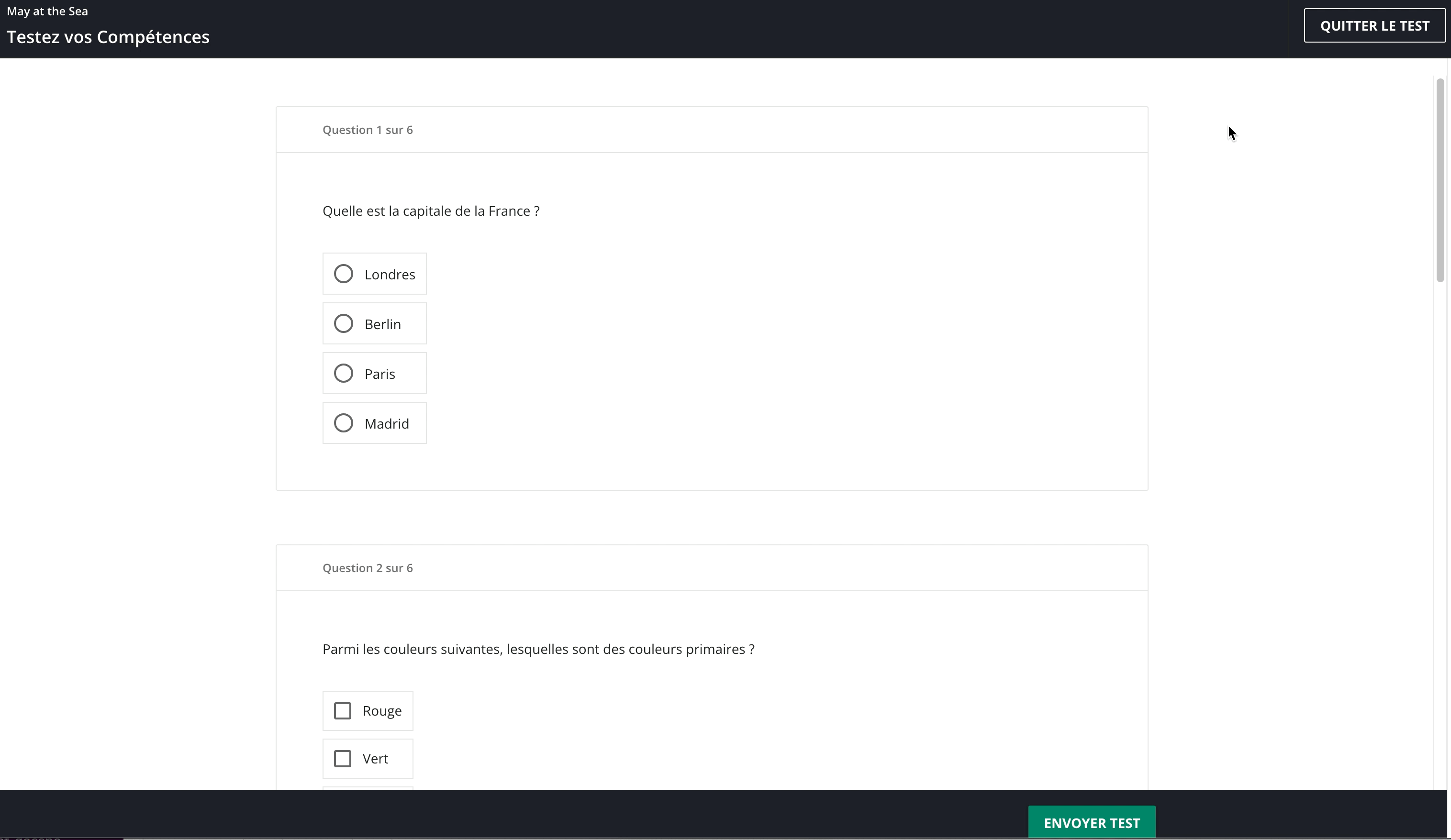Check the Rouge checkbox
The height and width of the screenshot is (840, 1451).
point(343,711)
